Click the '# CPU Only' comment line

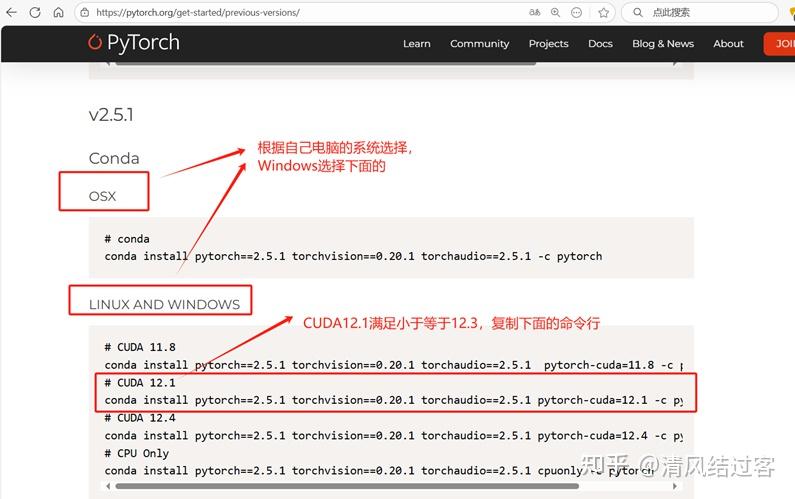[x=136, y=453]
